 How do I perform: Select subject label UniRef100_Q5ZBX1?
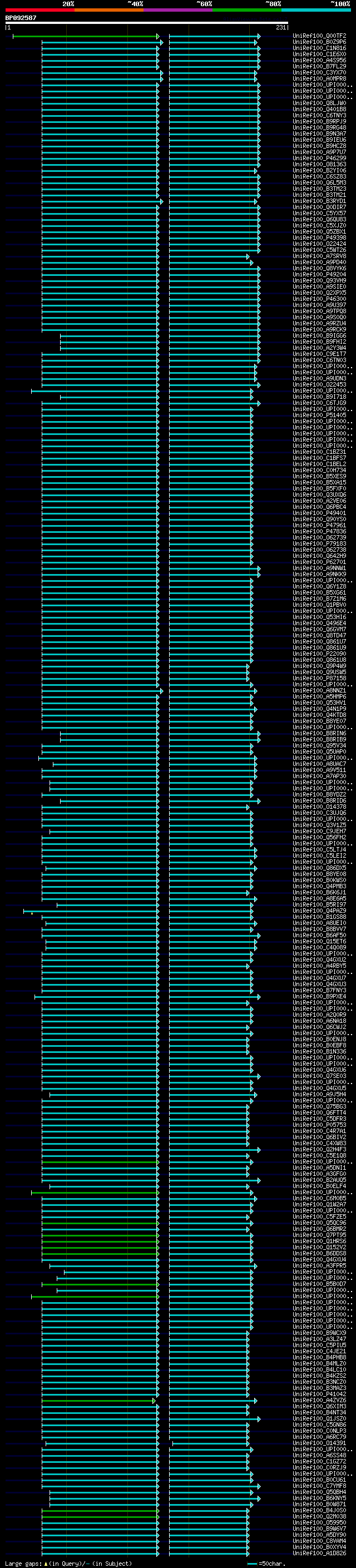(x=319, y=232)
